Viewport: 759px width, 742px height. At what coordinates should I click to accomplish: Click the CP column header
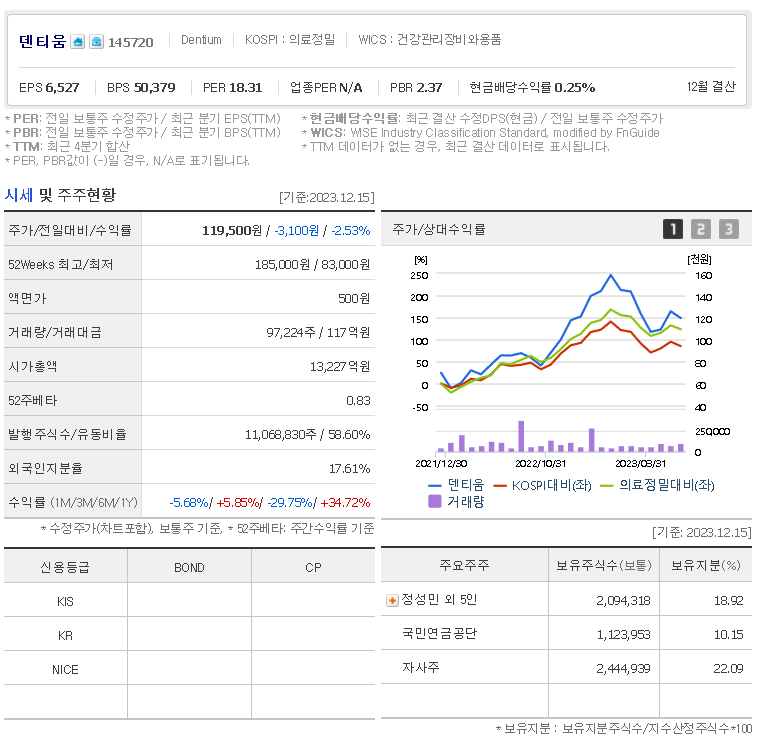[313, 567]
